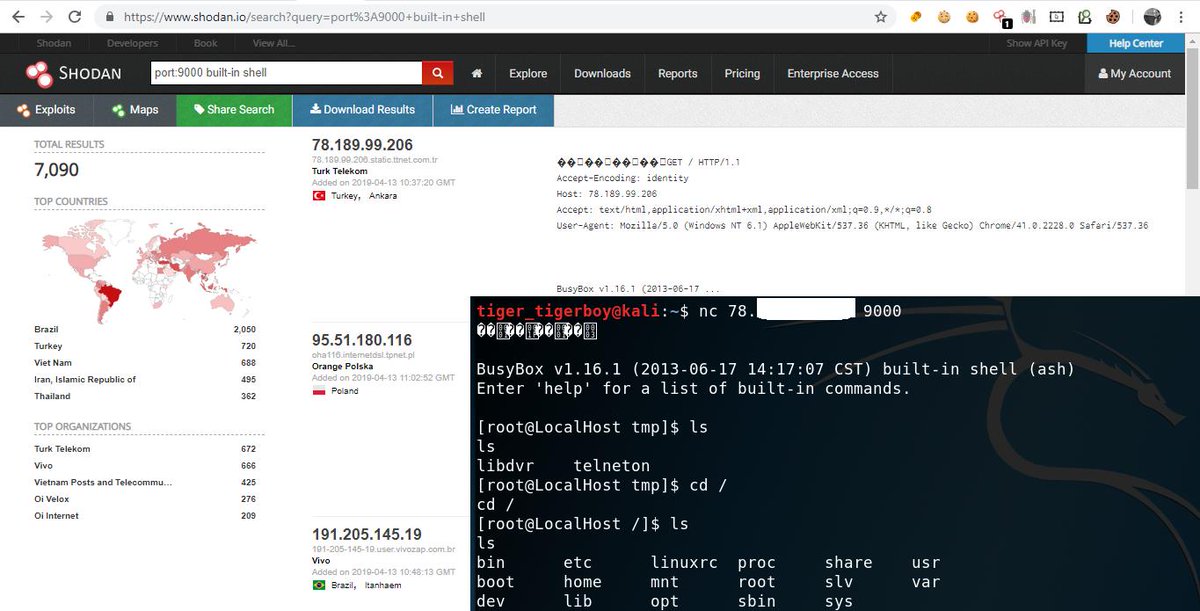Open the Developers top-bar link
The height and width of the screenshot is (611, 1200).
(132, 43)
